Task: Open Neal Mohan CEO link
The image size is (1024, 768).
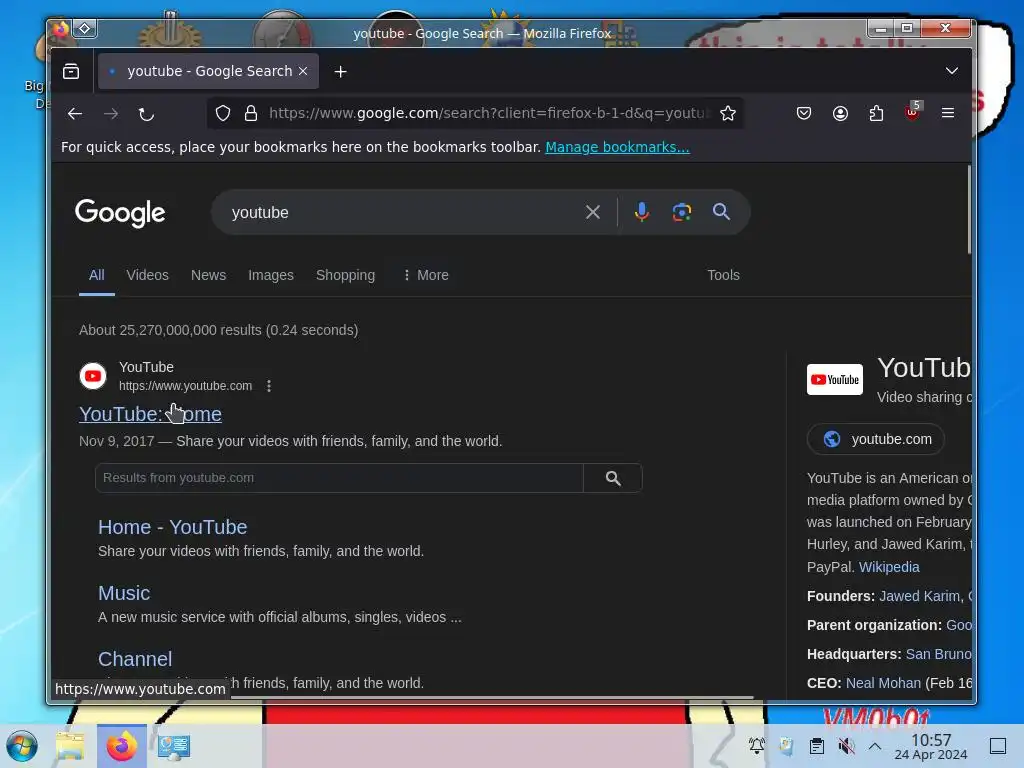Action: coord(883,683)
